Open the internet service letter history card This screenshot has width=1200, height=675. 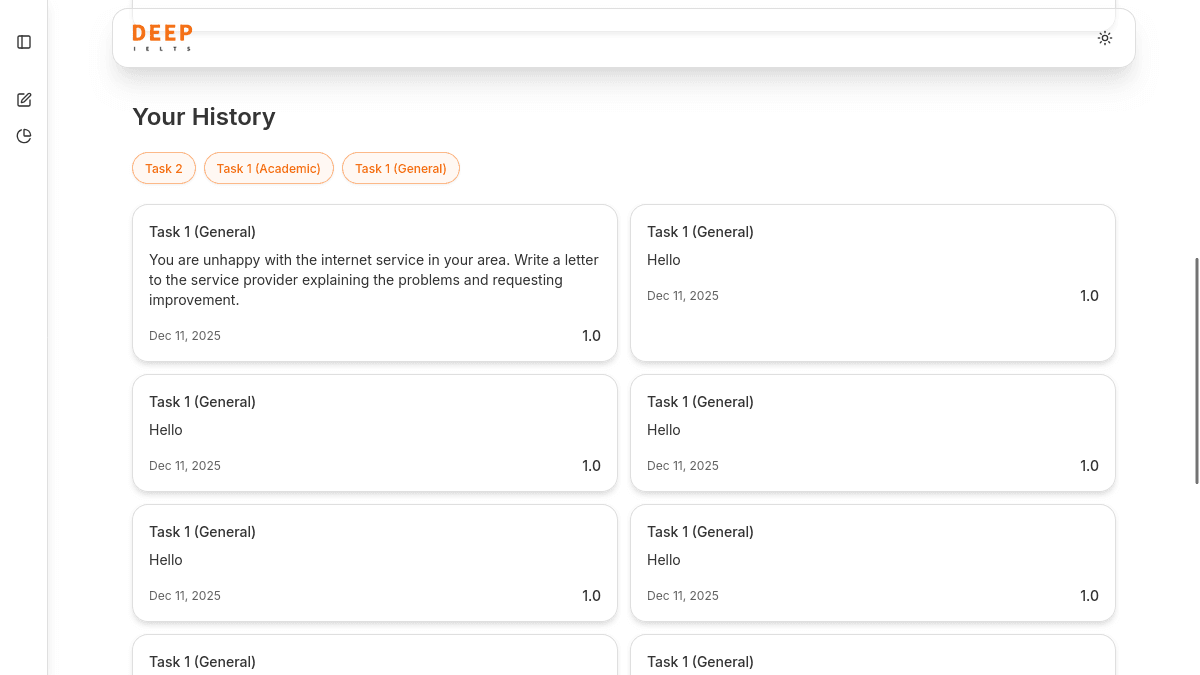[374, 282]
